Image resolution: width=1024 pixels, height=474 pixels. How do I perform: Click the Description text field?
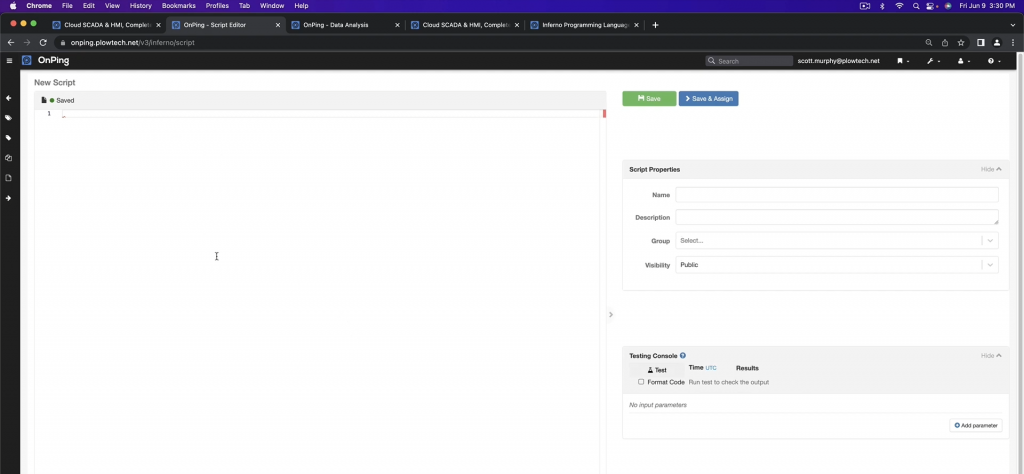coord(837,217)
